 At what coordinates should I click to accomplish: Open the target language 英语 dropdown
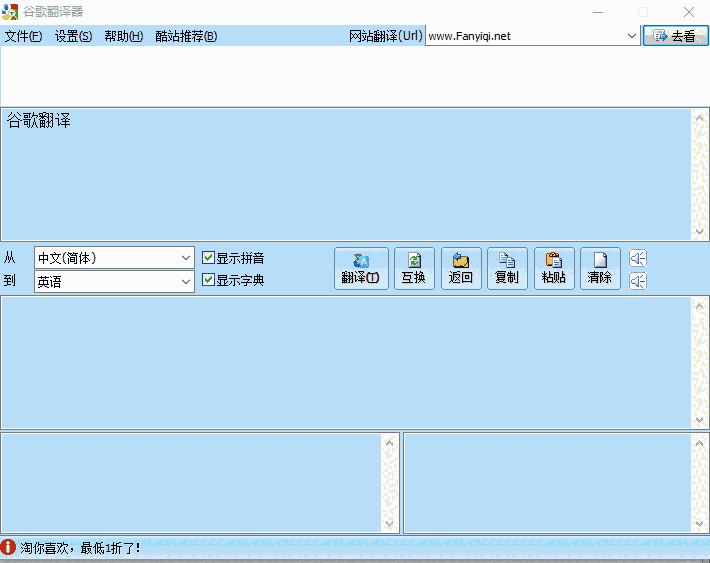click(114, 282)
